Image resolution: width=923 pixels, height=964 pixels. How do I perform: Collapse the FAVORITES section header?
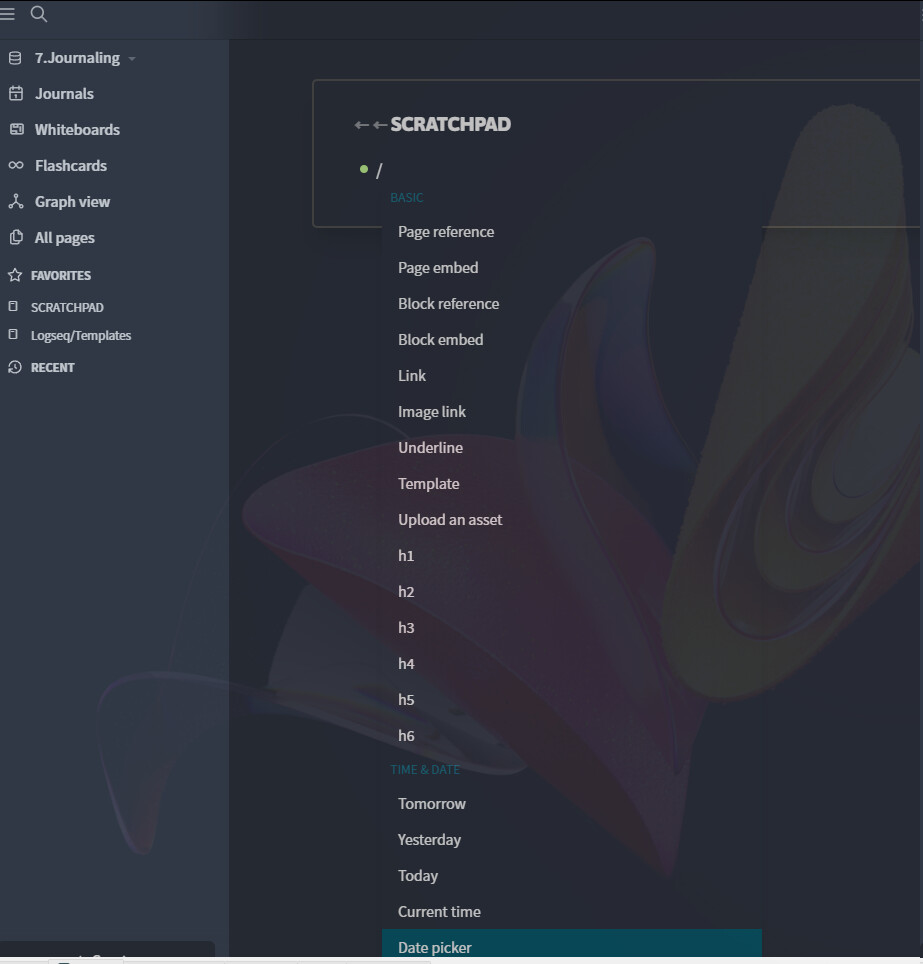point(61,275)
